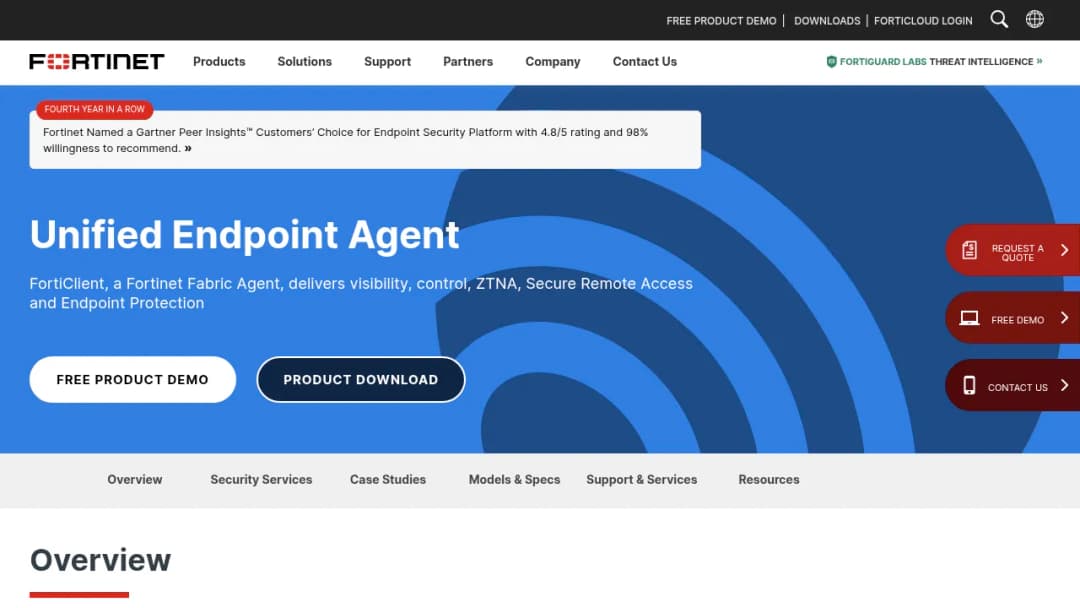Switch to the Models & Specs tab
This screenshot has height=608, width=1080.
514,479
